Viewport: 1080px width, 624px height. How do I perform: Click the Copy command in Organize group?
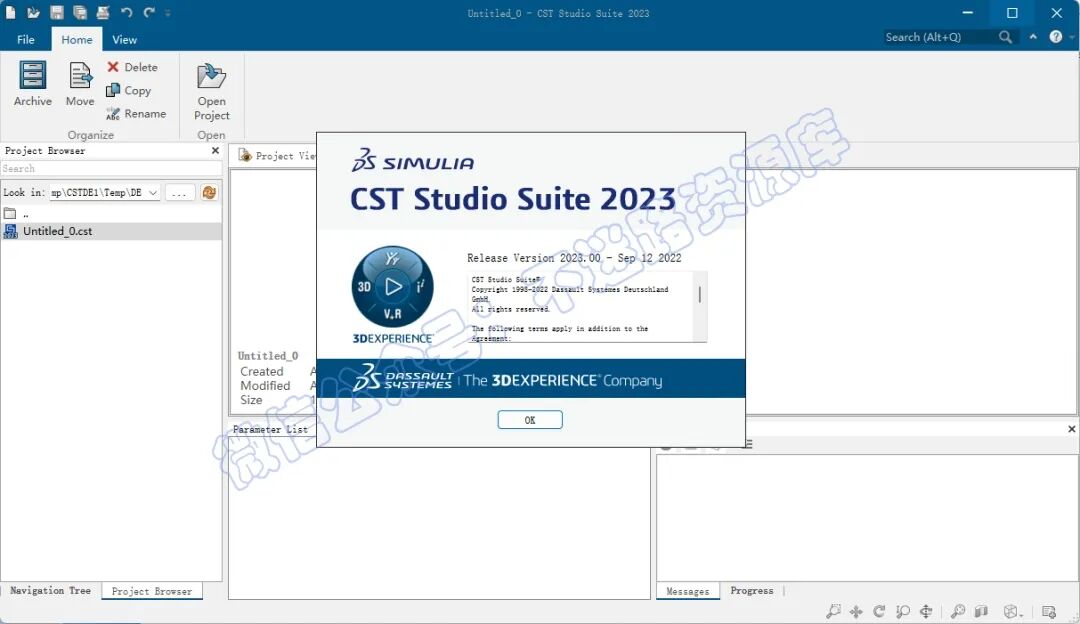point(129,90)
